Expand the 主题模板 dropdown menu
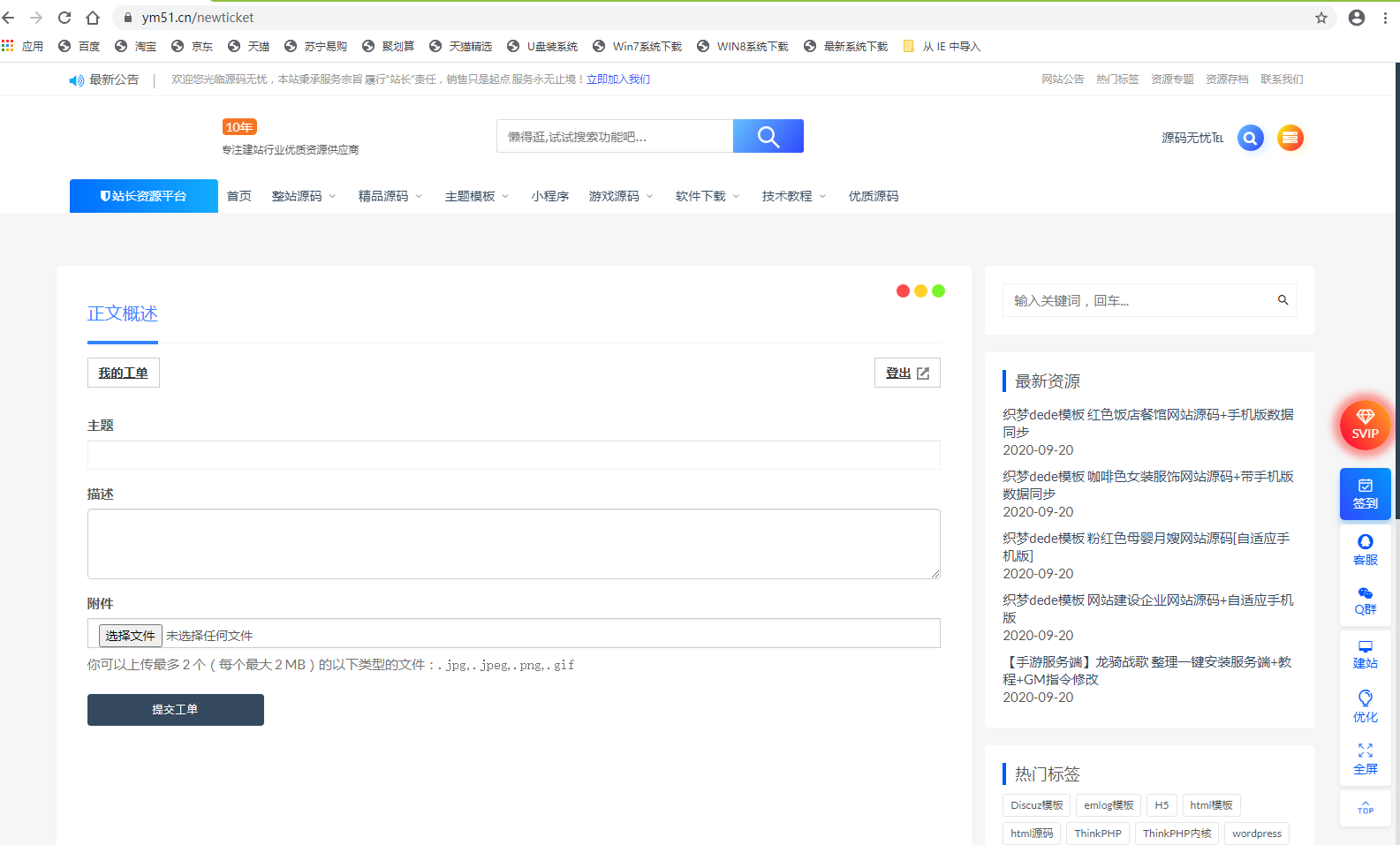 point(477,196)
